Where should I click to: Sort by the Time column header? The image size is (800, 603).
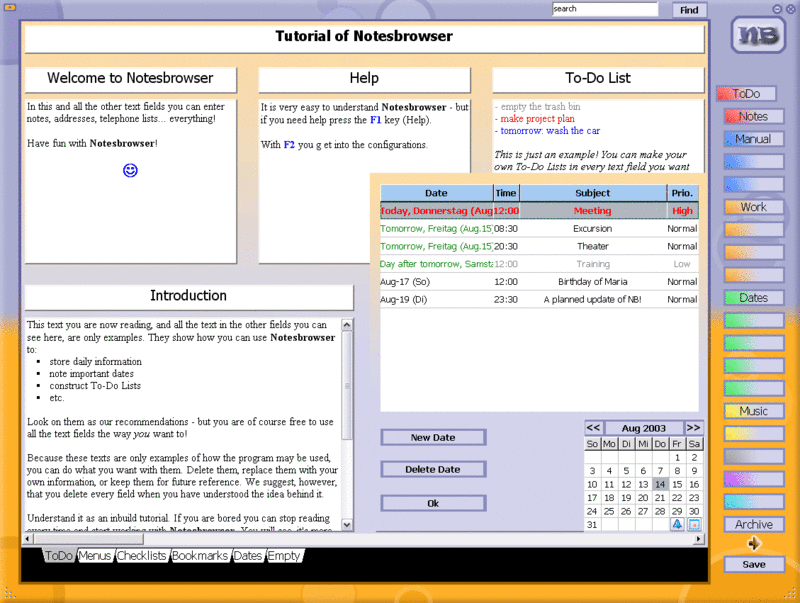pos(506,193)
